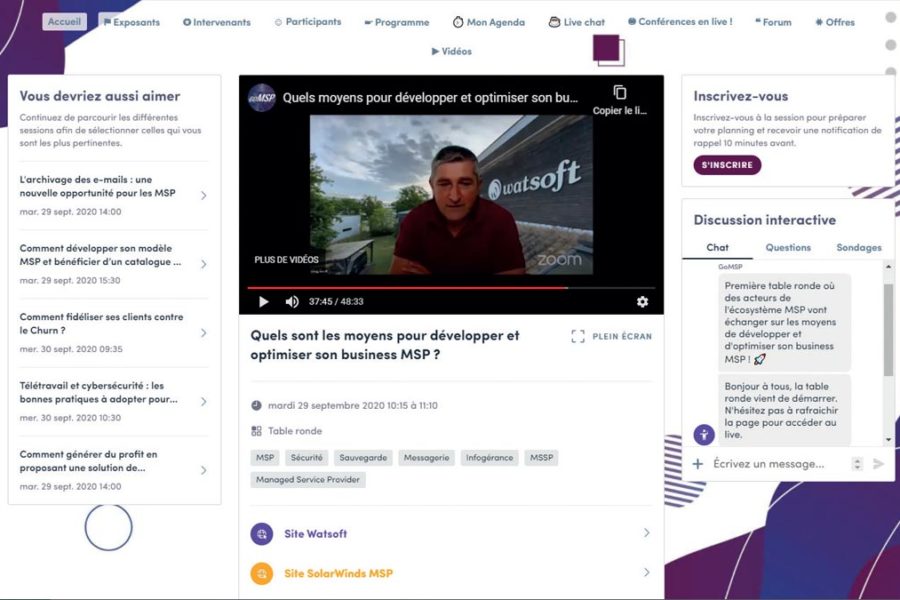Viewport: 900px width, 600px height.
Task: Click the plus icon beside message field
Action: pos(697,464)
